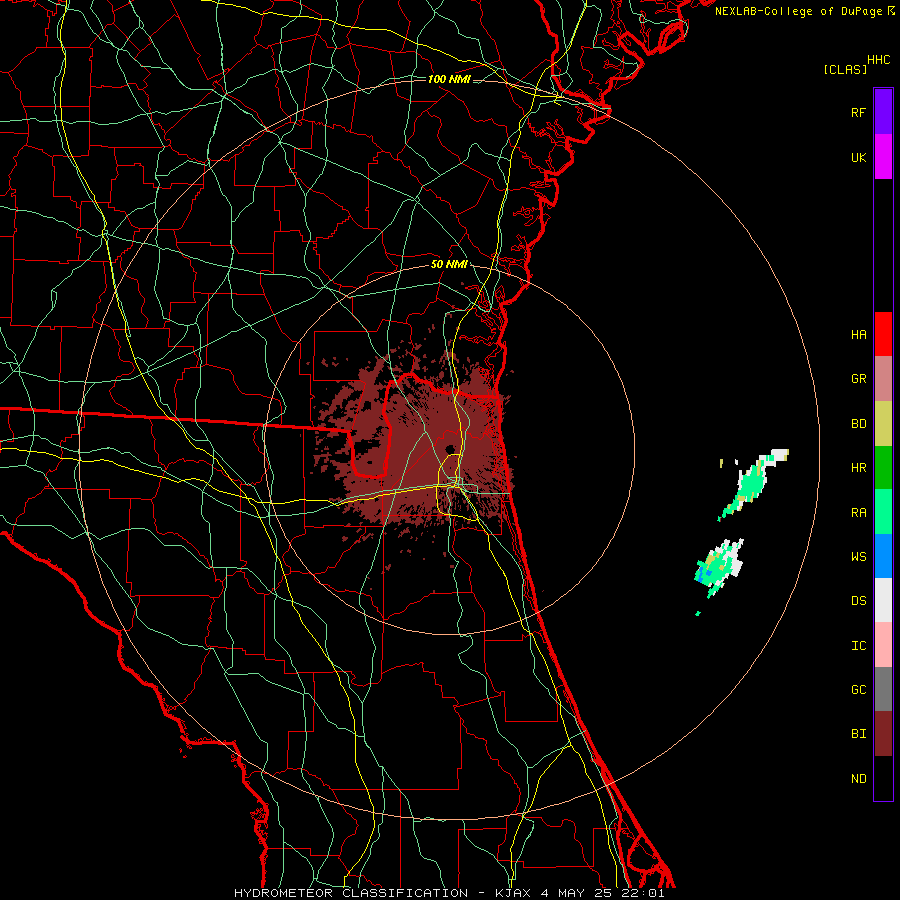This screenshot has width=900, height=900.
Task: Click the brown BI legend swatch
Action: (x=883, y=734)
